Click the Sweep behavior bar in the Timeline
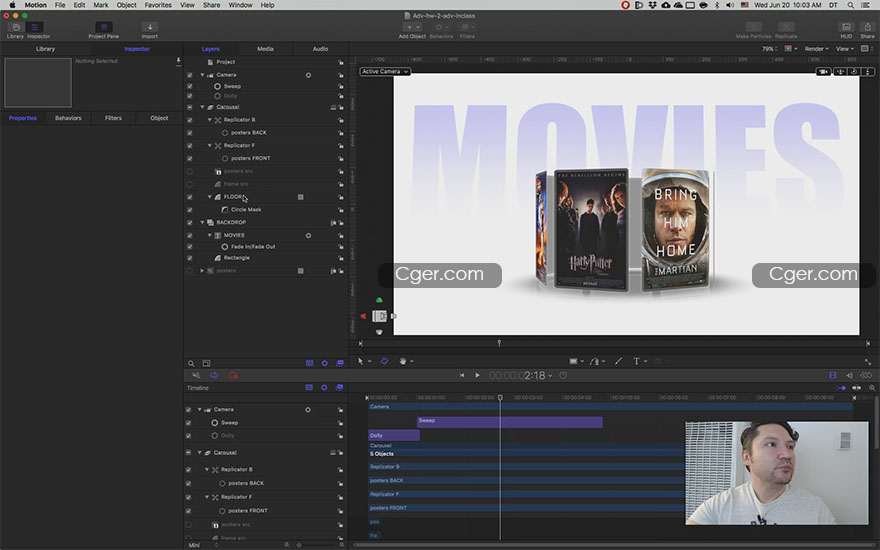 point(510,422)
